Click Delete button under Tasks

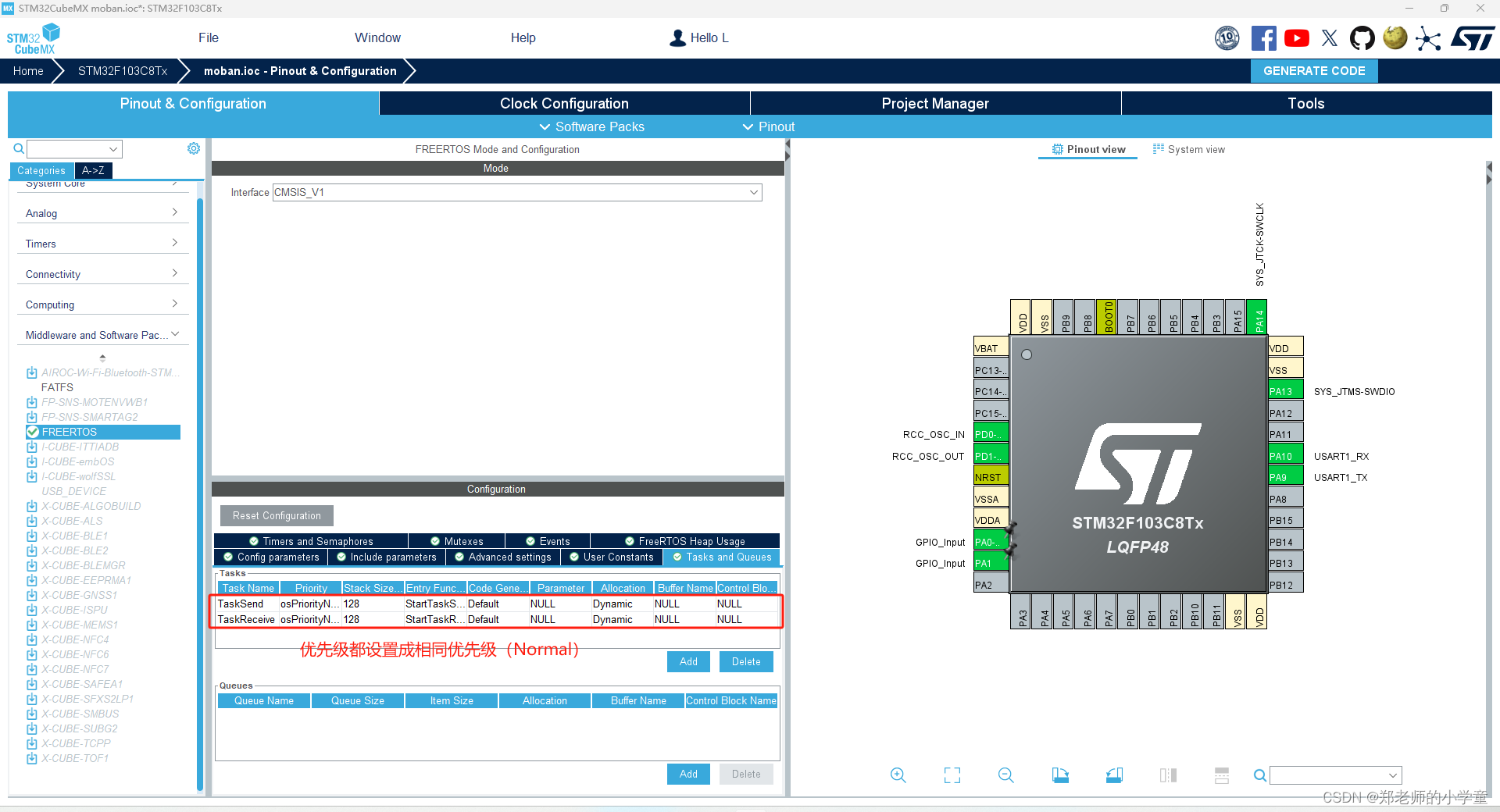[746, 661]
